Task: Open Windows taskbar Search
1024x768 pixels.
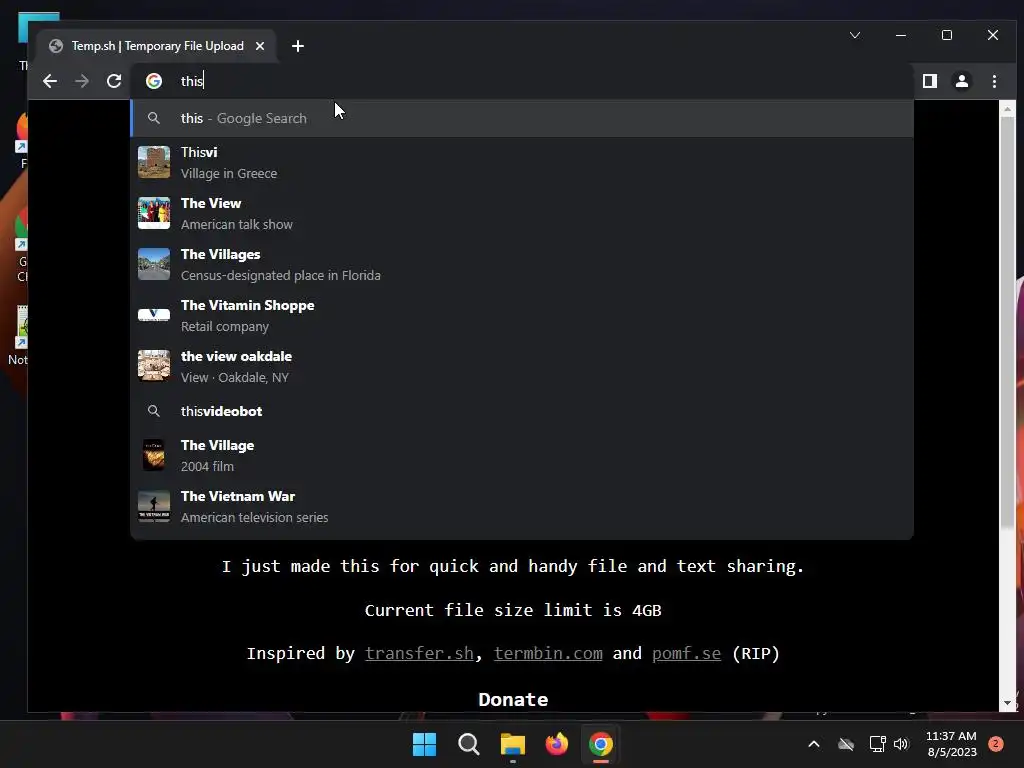Action: [x=468, y=744]
